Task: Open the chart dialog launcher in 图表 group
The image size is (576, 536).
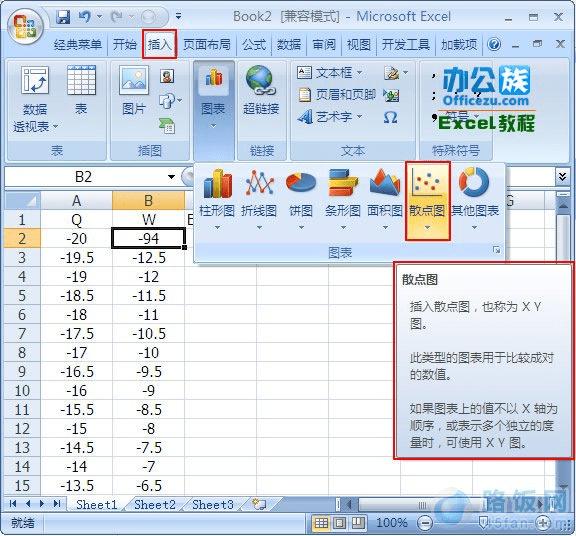Action: click(496, 250)
